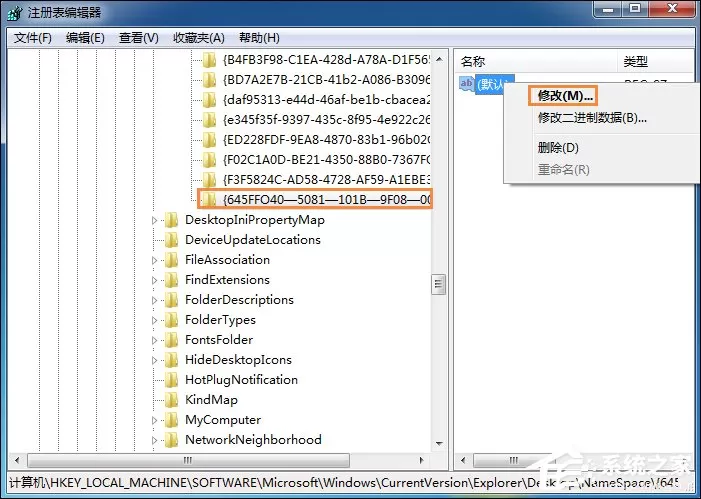The height and width of the screenshot is (499, 701).
Task: Click folder icon of {daf95313-e44d key
Action: pos(209,100)
